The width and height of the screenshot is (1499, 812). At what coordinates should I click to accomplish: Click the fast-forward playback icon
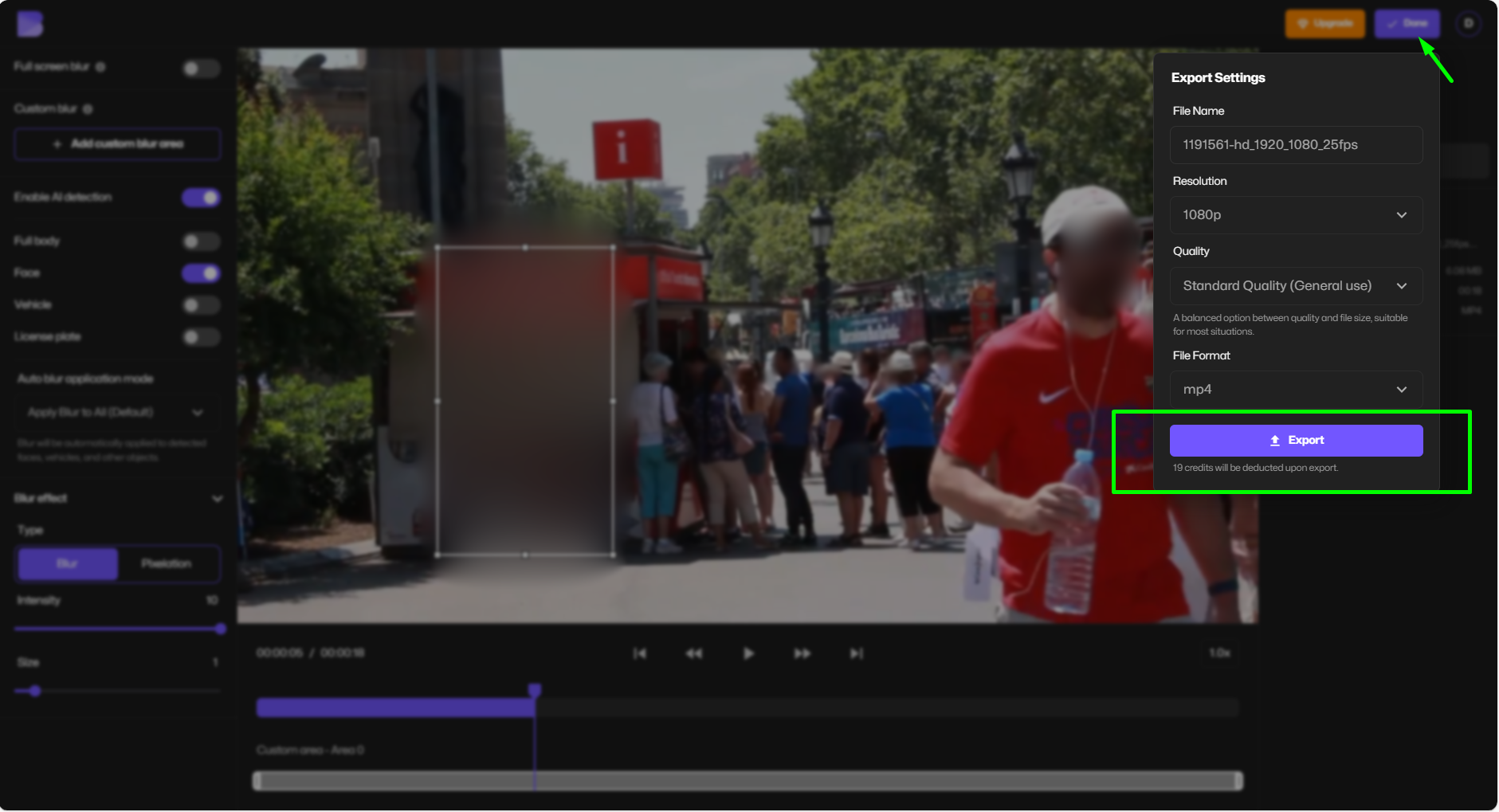pyautogui.click(x=802, y=653)
